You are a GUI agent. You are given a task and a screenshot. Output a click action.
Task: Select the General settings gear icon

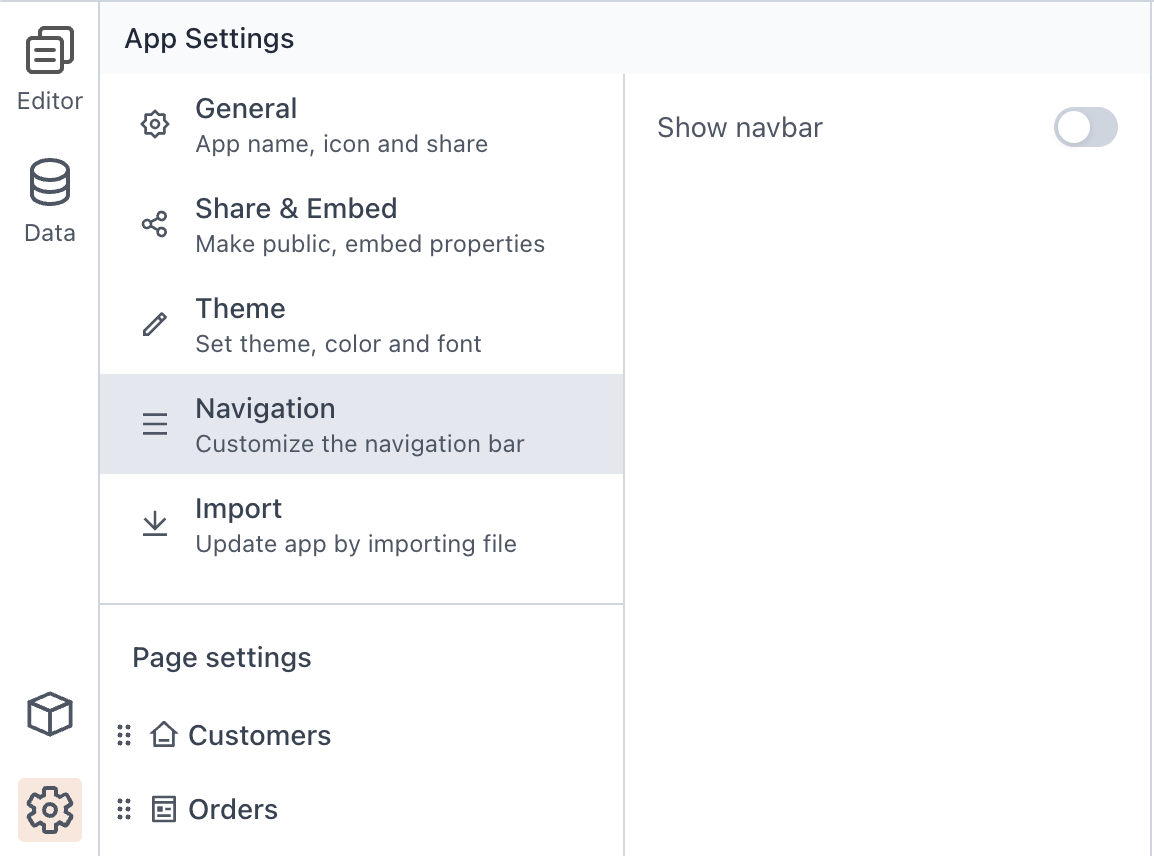coord(154,124)
